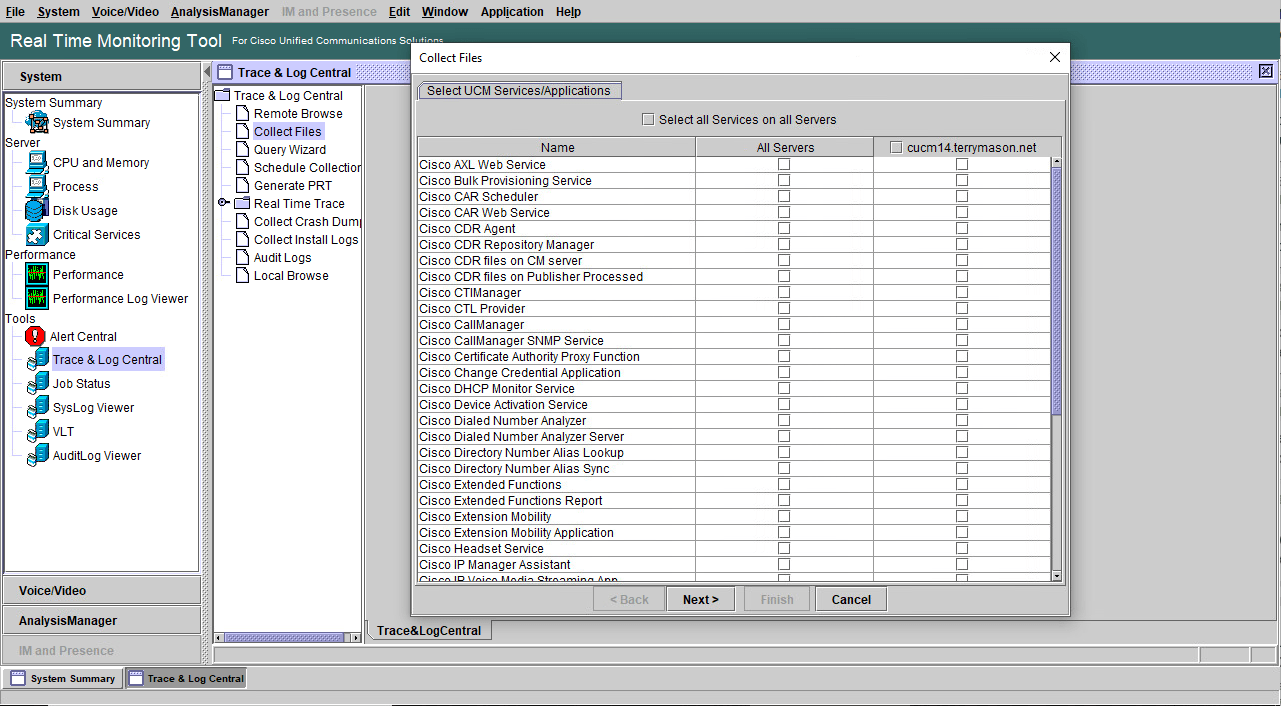Click the Query Wizard document icon
The image size is (1281, 706).
pyautogui.click(x=242, y=150)
